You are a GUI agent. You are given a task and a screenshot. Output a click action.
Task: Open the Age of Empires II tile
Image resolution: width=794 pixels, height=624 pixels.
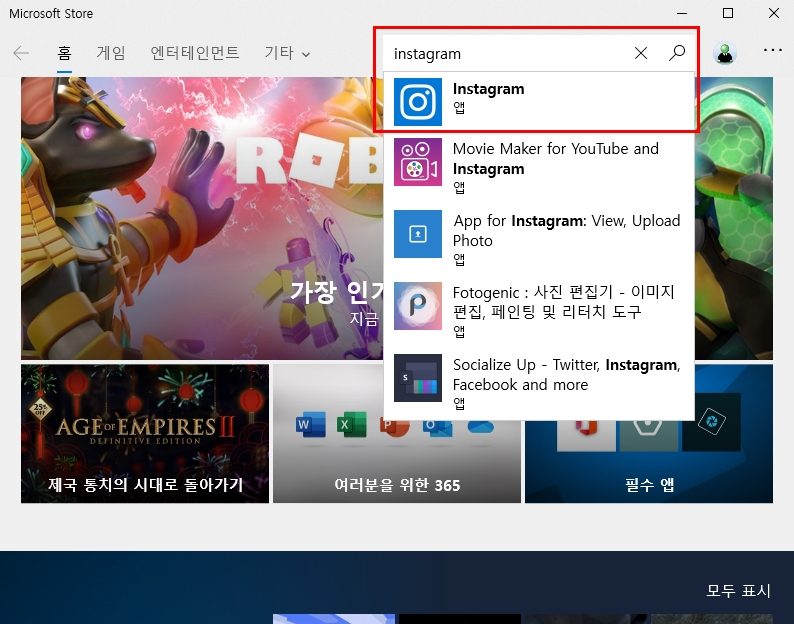(x=145, y=434)
